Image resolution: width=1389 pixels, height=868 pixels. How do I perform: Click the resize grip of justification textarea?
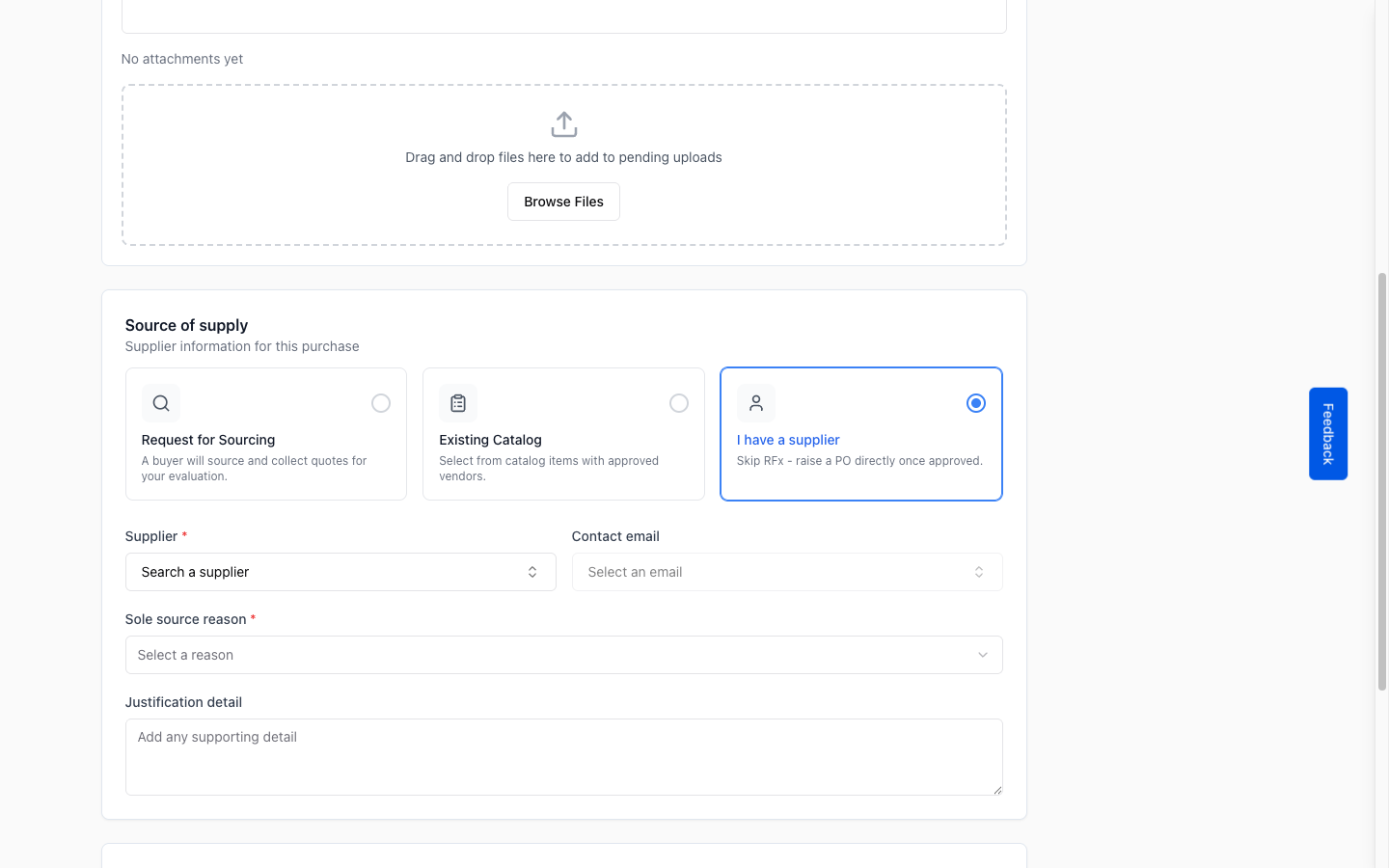996,789
